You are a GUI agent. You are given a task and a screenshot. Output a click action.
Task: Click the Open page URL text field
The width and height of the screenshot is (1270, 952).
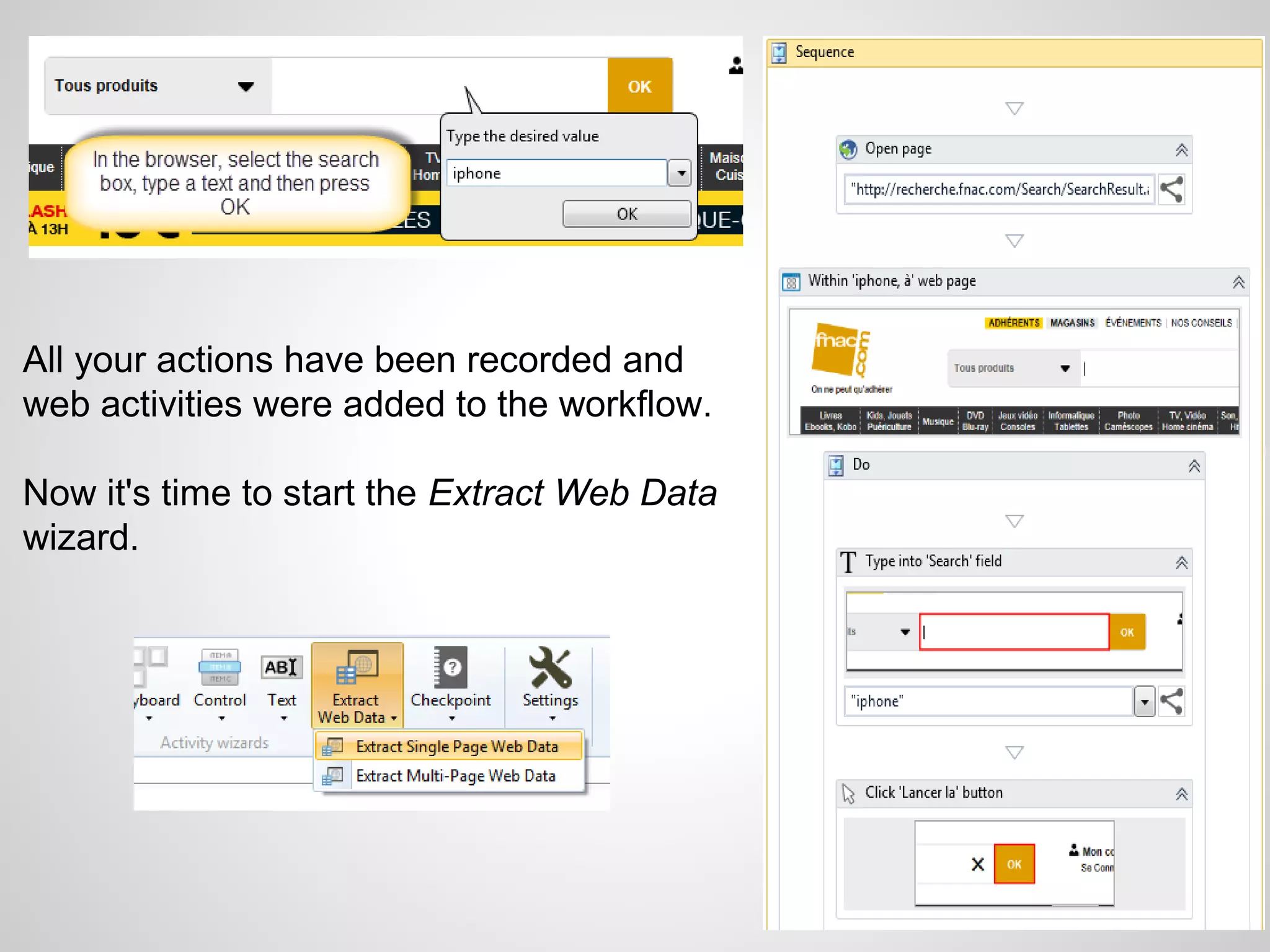[x=999, y=190]
